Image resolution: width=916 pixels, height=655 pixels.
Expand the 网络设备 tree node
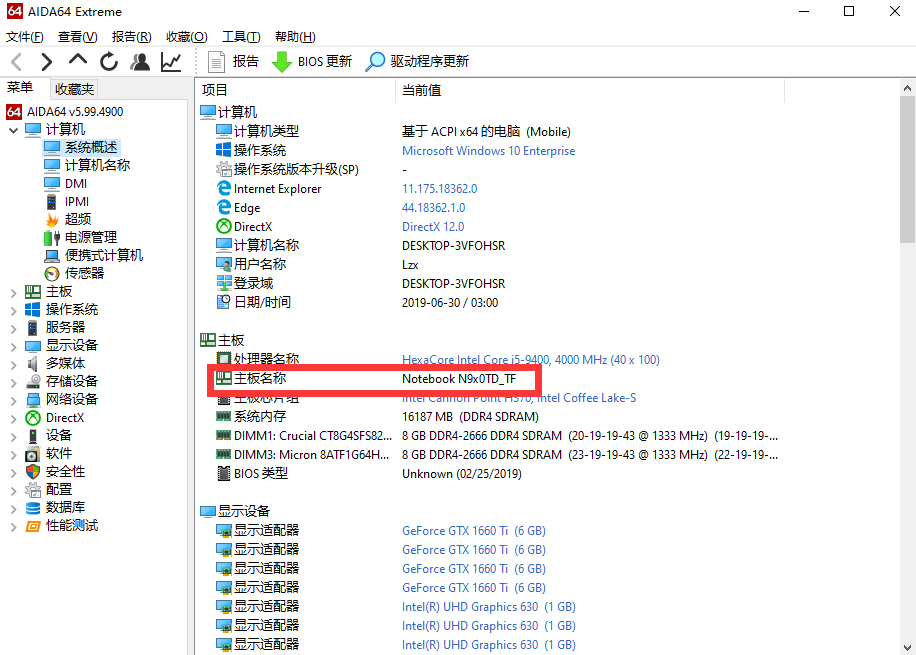pos(13,401)
